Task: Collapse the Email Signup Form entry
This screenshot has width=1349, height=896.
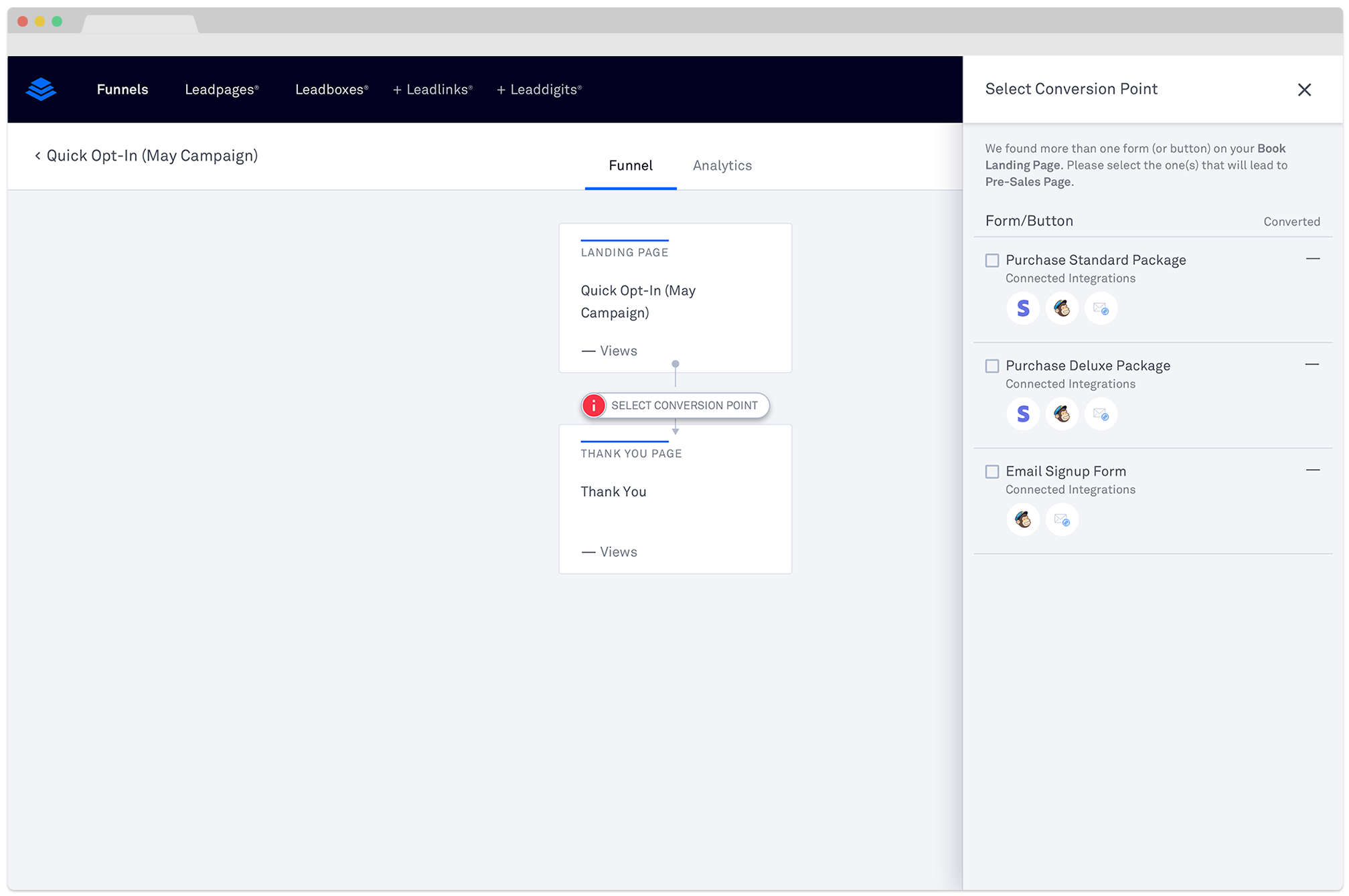Action: (x=1313, y=470)
